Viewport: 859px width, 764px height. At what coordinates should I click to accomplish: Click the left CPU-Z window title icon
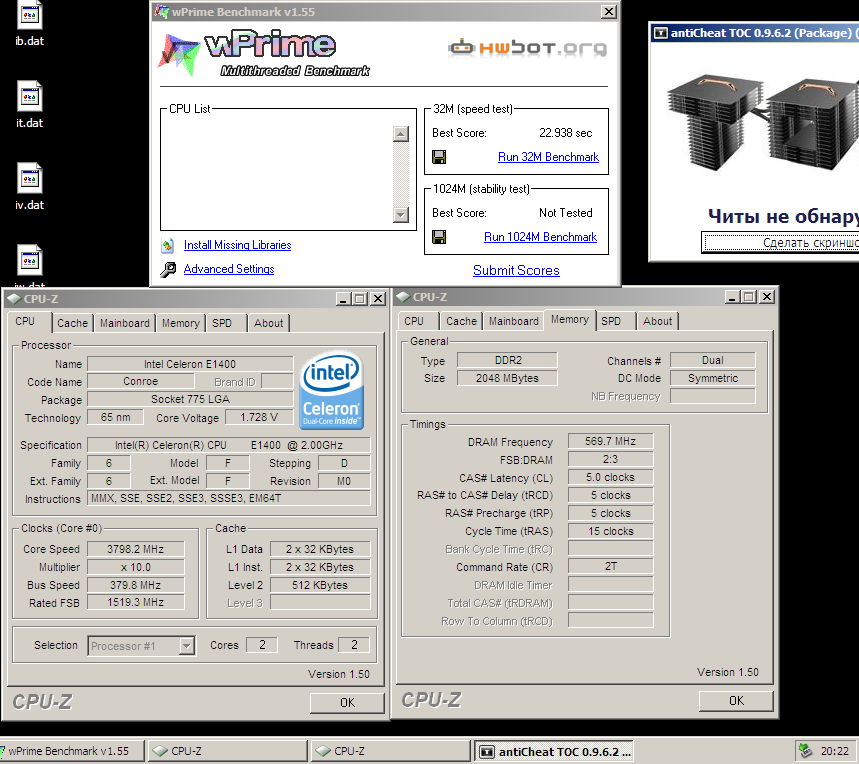14,299
